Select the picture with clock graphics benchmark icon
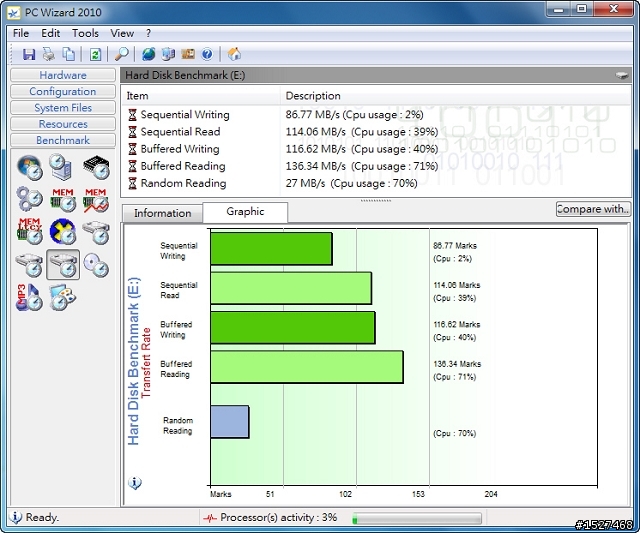 (x=62, y=297)
